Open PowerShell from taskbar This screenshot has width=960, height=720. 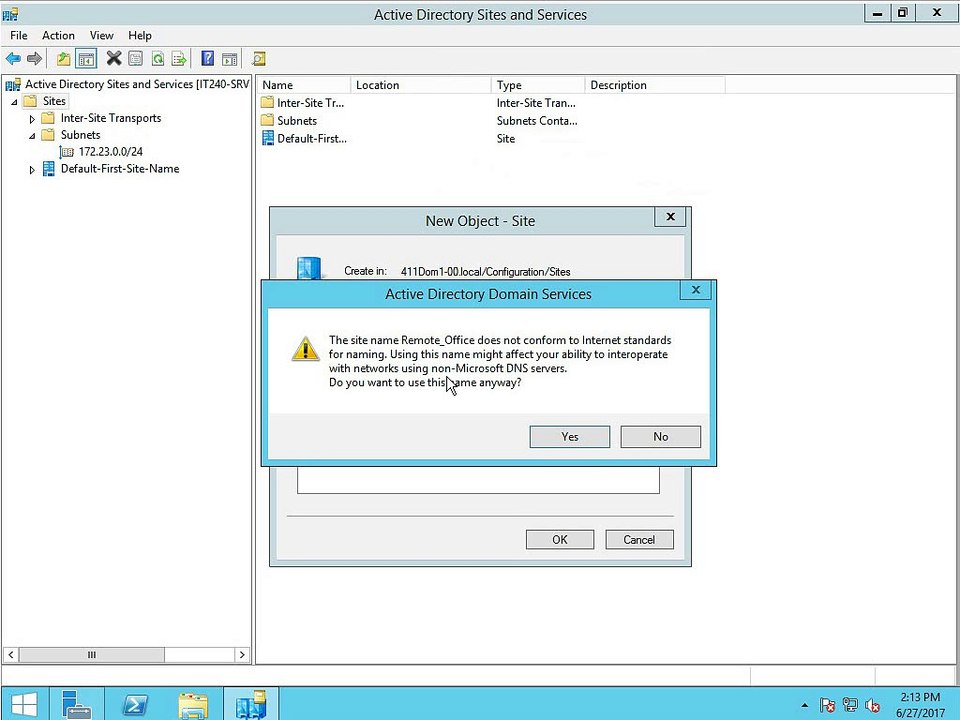click(x=135, y=703)
